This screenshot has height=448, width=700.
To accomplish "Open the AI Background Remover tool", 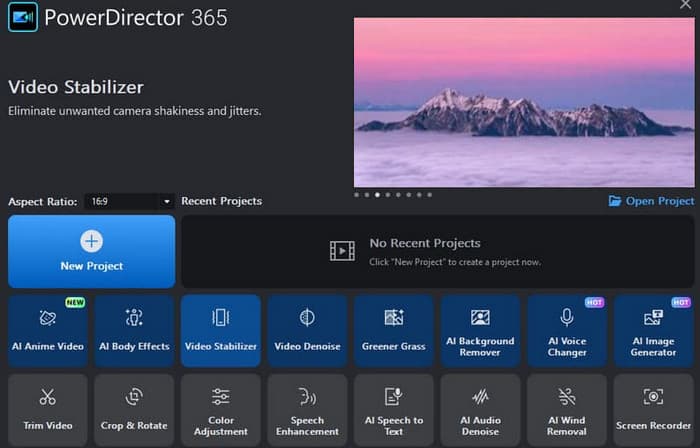I will point(480,331).
